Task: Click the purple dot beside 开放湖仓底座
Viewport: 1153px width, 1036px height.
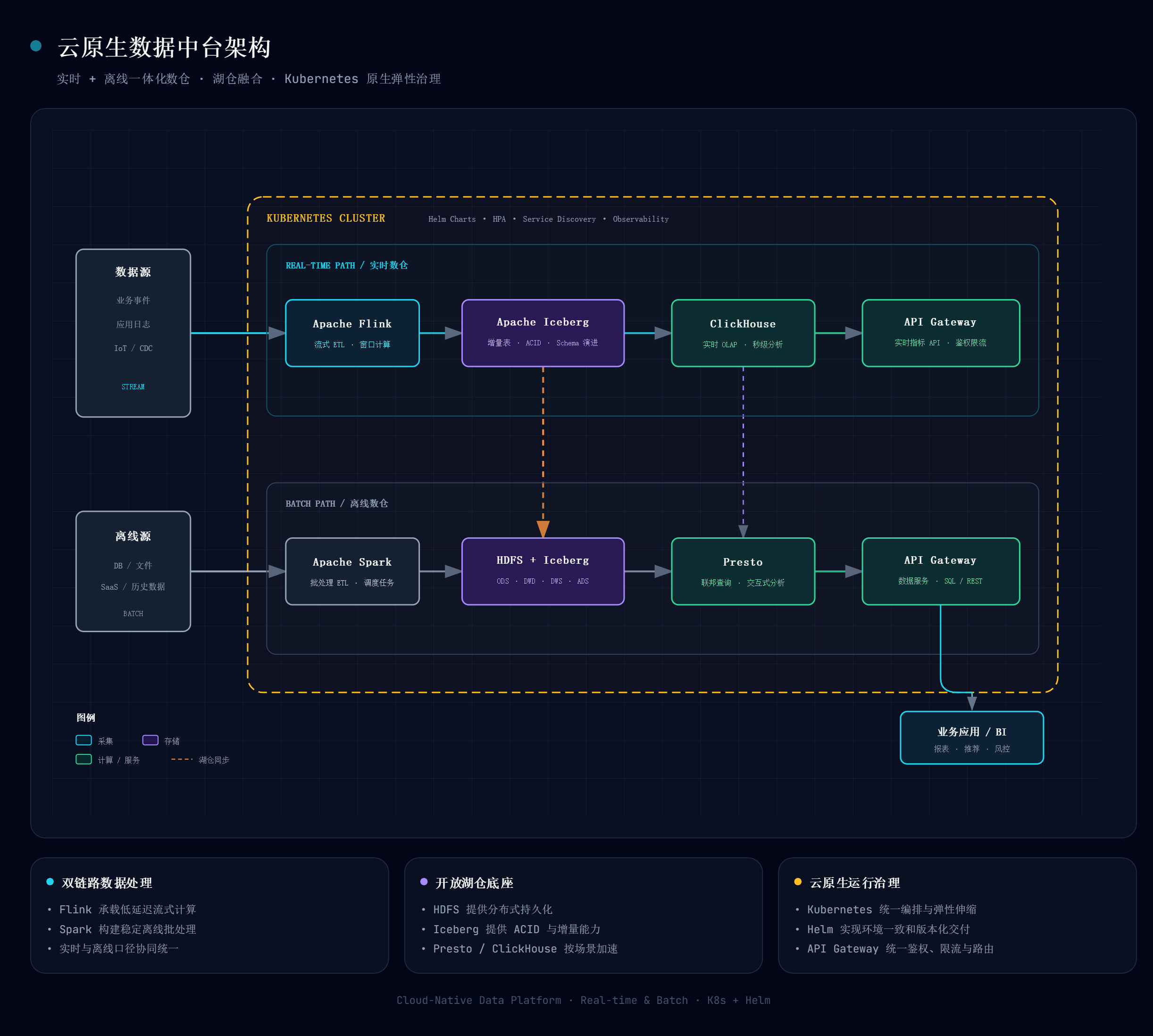Action: 424,882
